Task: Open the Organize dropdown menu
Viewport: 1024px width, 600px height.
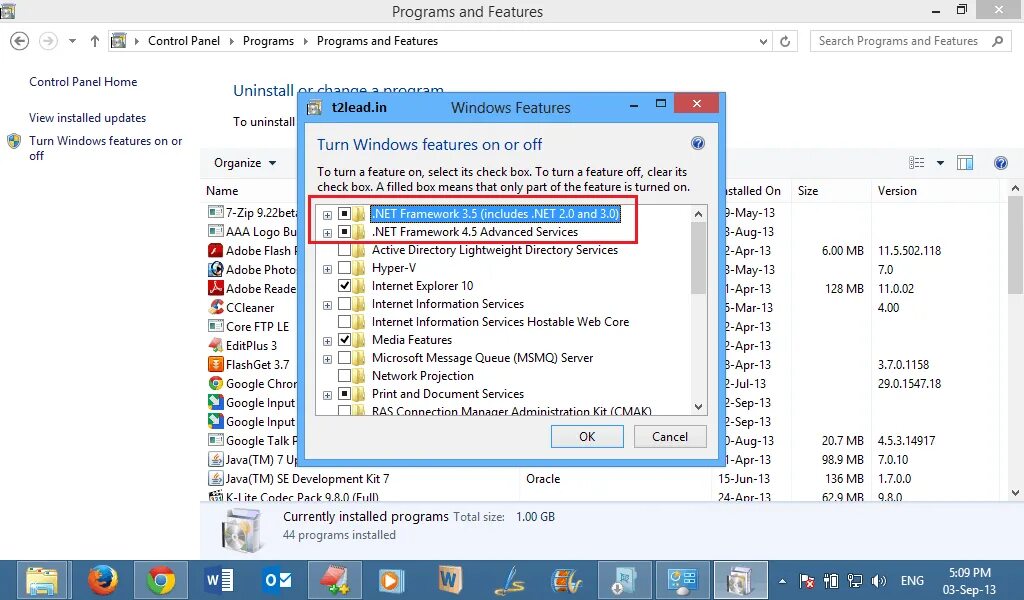Action: tap(245, 163)
